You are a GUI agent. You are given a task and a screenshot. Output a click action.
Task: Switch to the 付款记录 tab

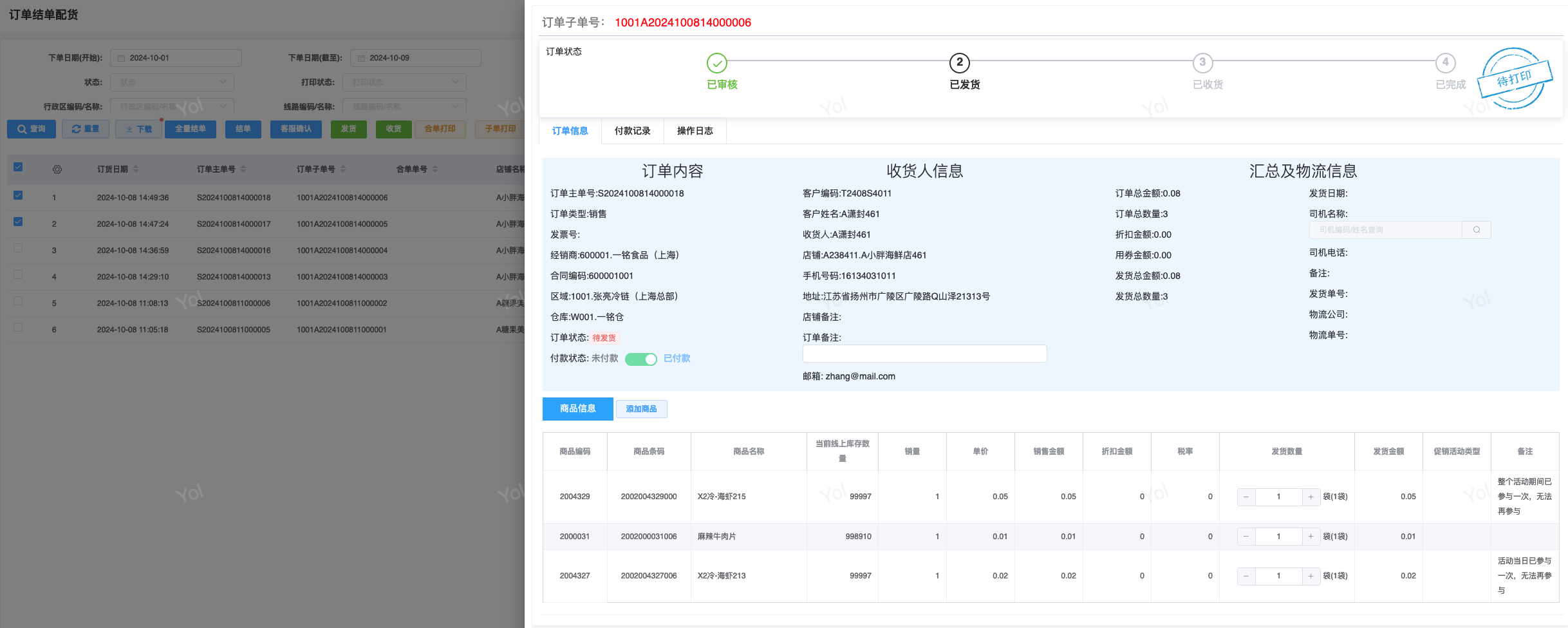(x=632, y=131)
